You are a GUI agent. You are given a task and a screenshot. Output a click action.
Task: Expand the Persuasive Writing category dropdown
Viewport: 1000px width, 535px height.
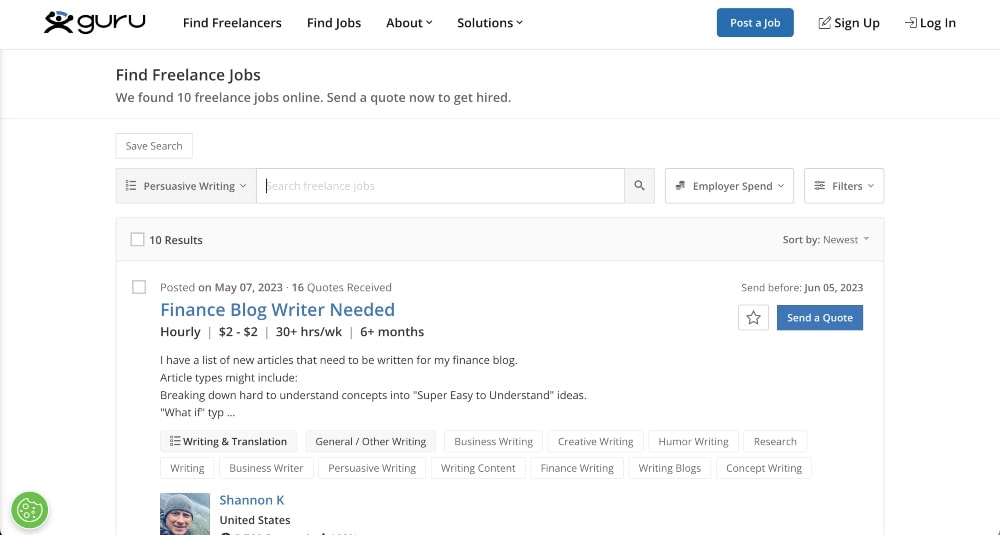pos(187,186)
